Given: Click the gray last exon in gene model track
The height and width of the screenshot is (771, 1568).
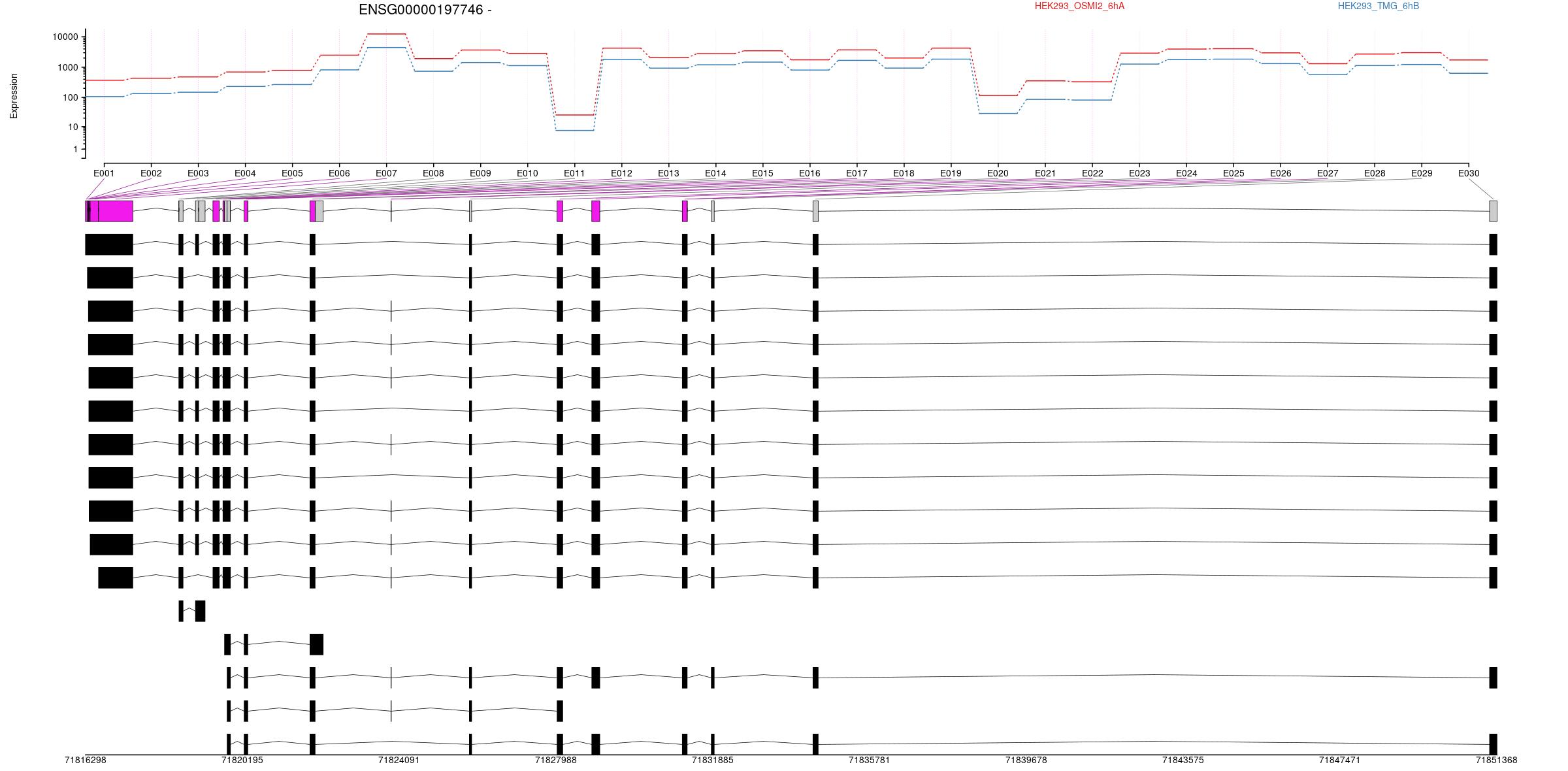Looking at the screenshot, I should click(1493, 211).
